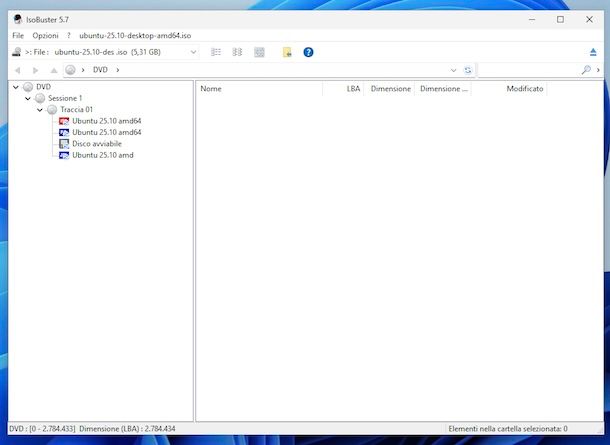Click the blue help question mark icon
The width and height of the screenshot is (610, 445).
tap(308, 52)
